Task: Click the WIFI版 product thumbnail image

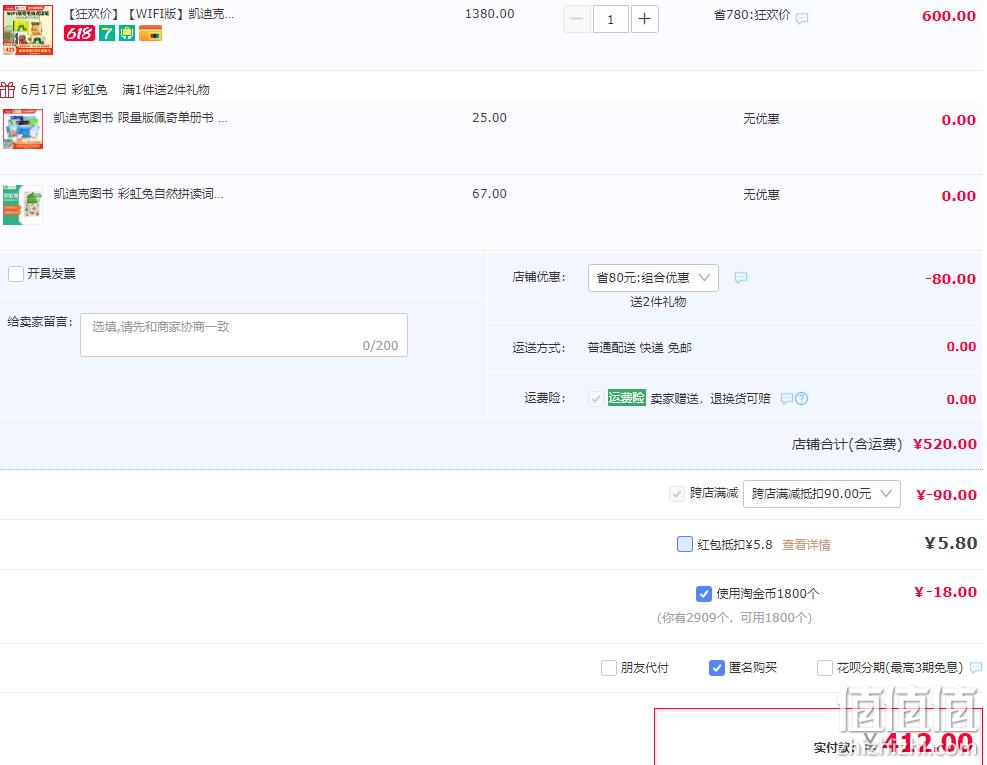Action: click(x=28, y=30)
